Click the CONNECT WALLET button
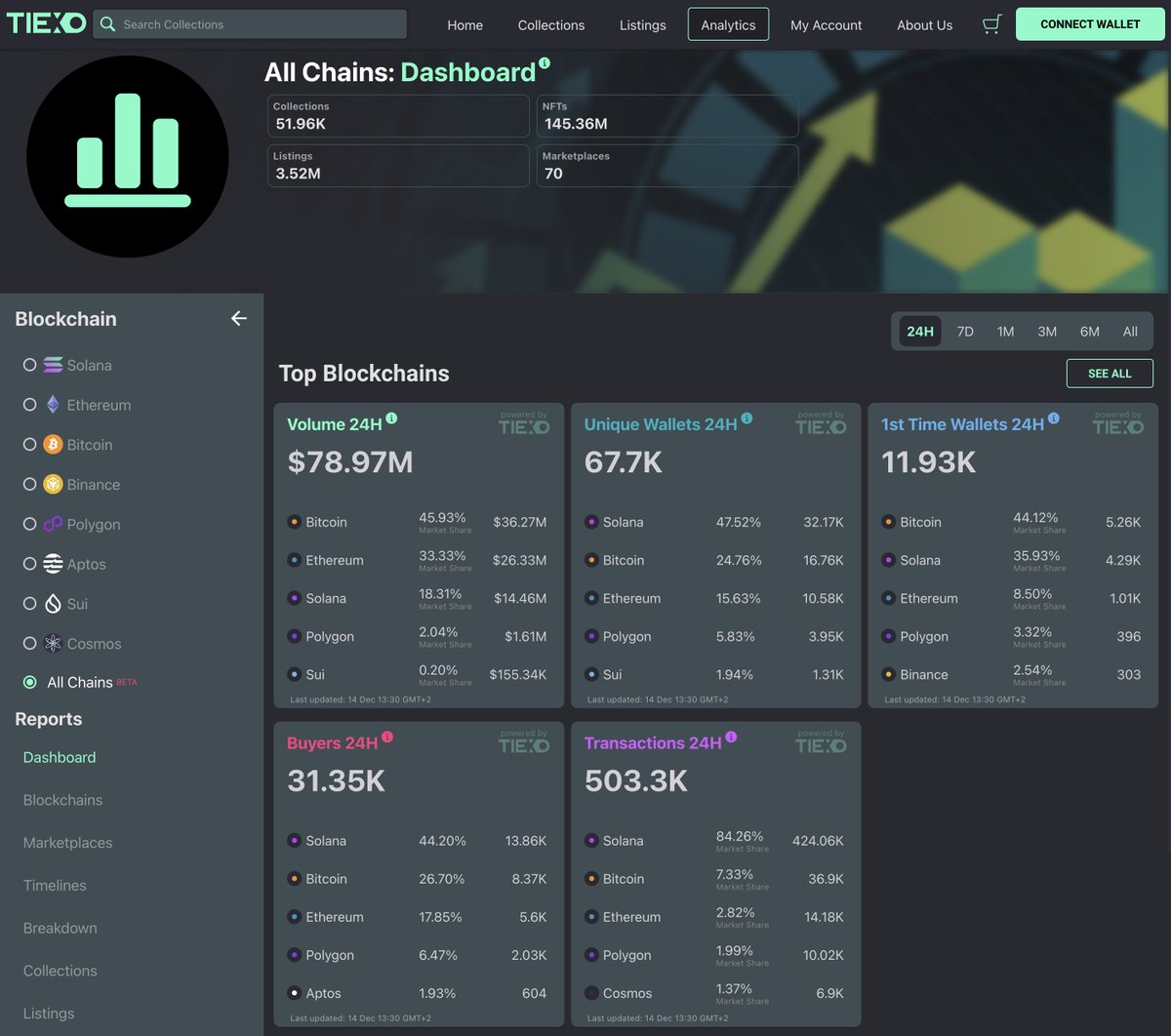The height and width of the screenshot is (1036, 1171). pyautogui.click(x=1090, y=23)
